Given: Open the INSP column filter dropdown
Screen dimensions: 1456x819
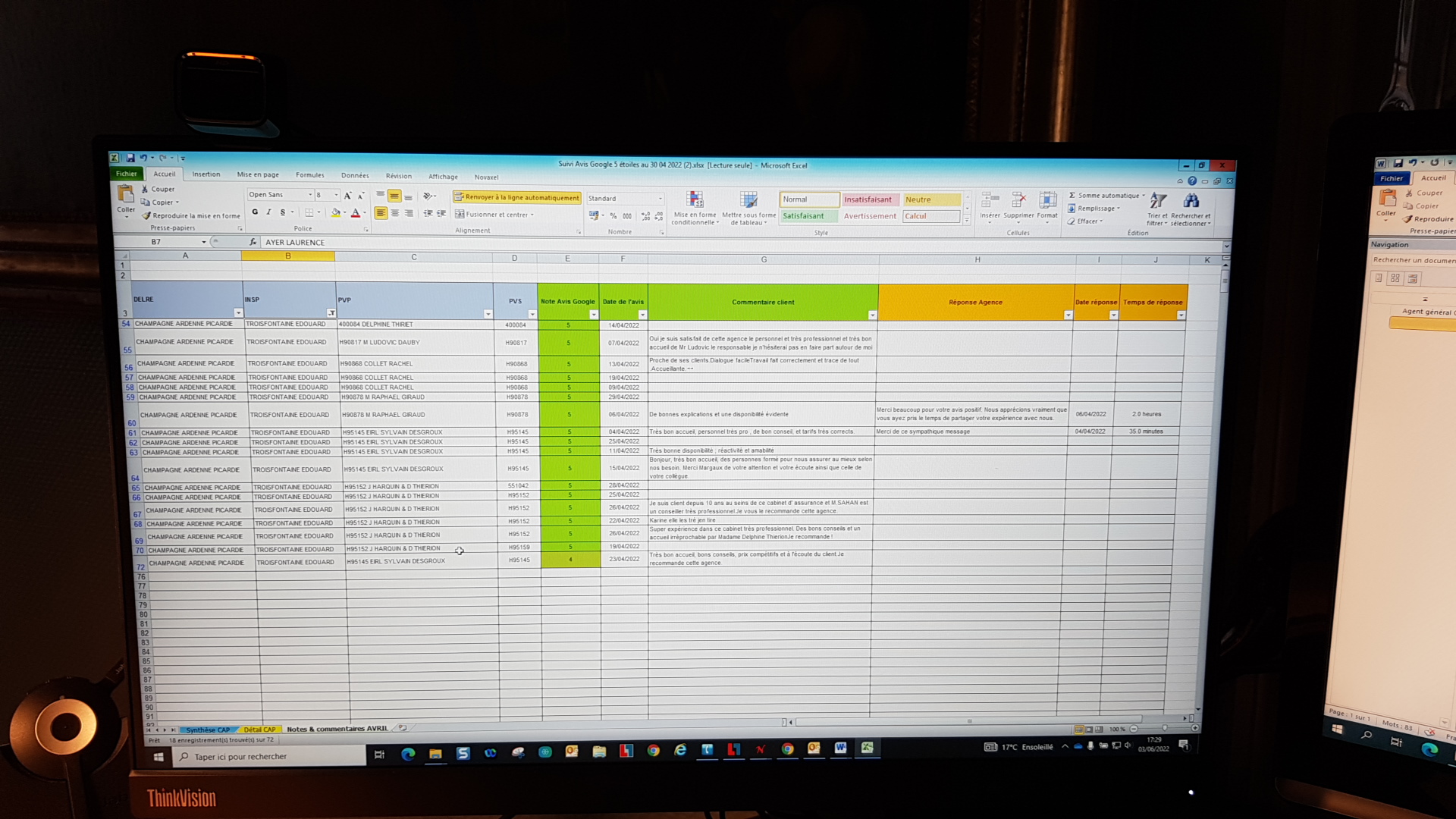Looking at the screenshot, I should [x=331, y=313].
